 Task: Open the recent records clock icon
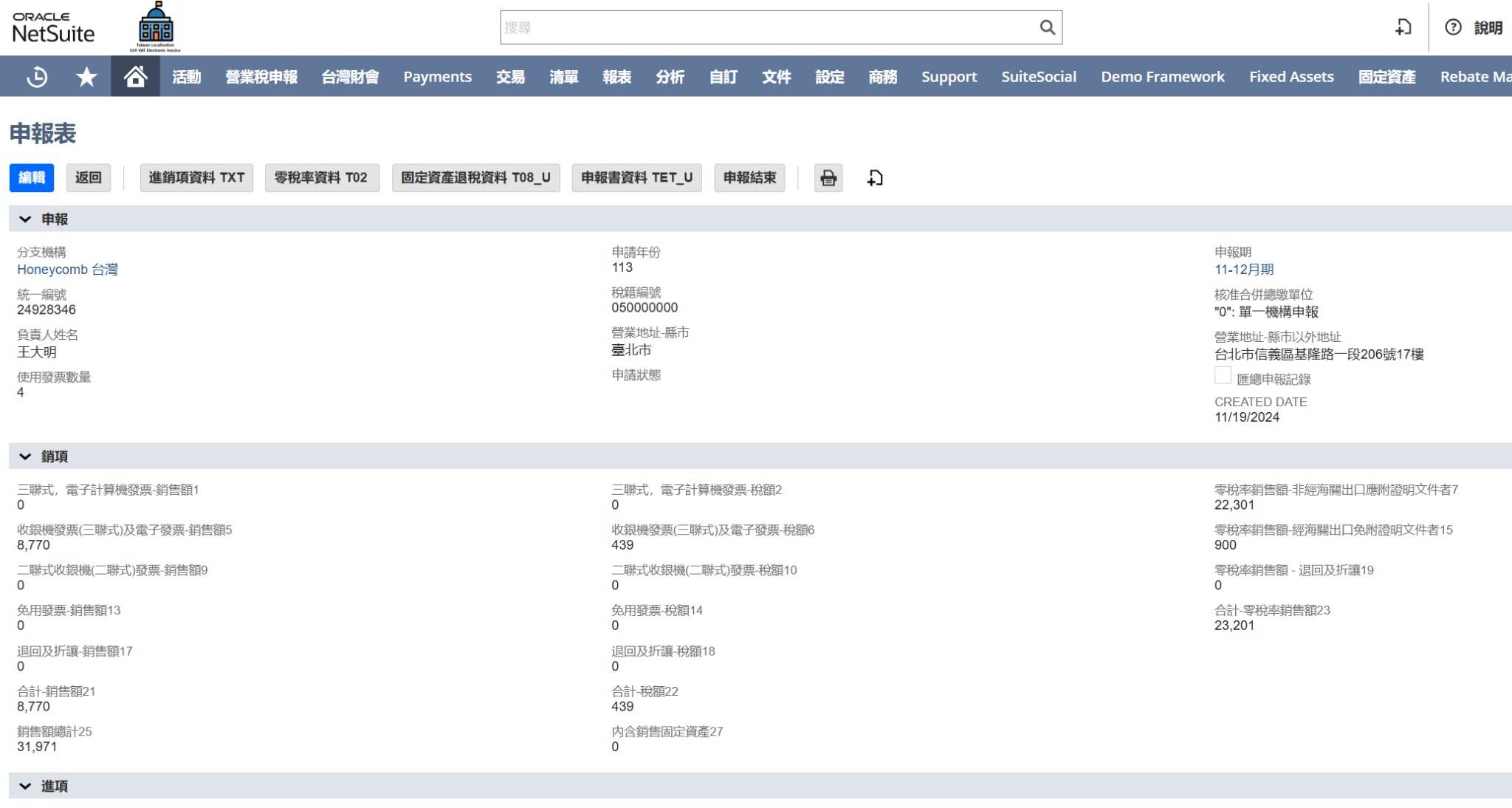point(37,77)
